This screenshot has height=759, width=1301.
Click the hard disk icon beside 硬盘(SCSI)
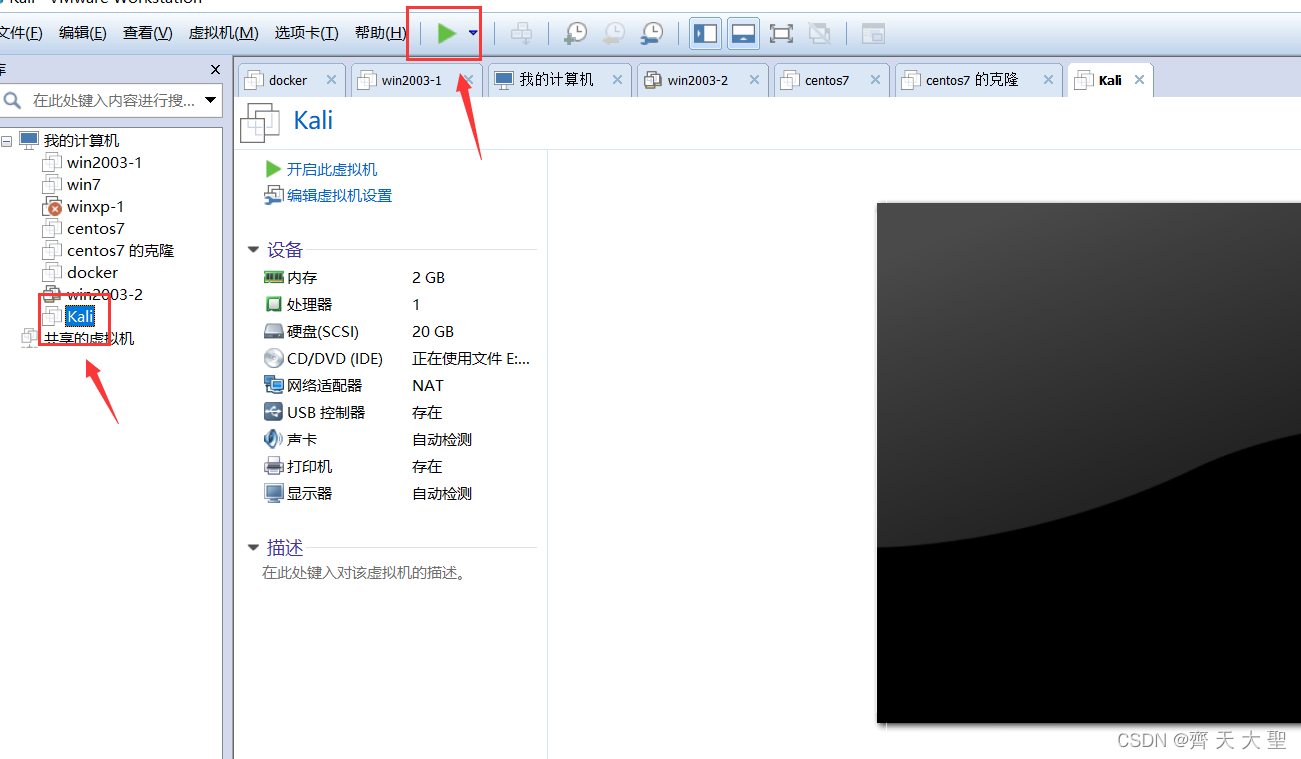273,331
